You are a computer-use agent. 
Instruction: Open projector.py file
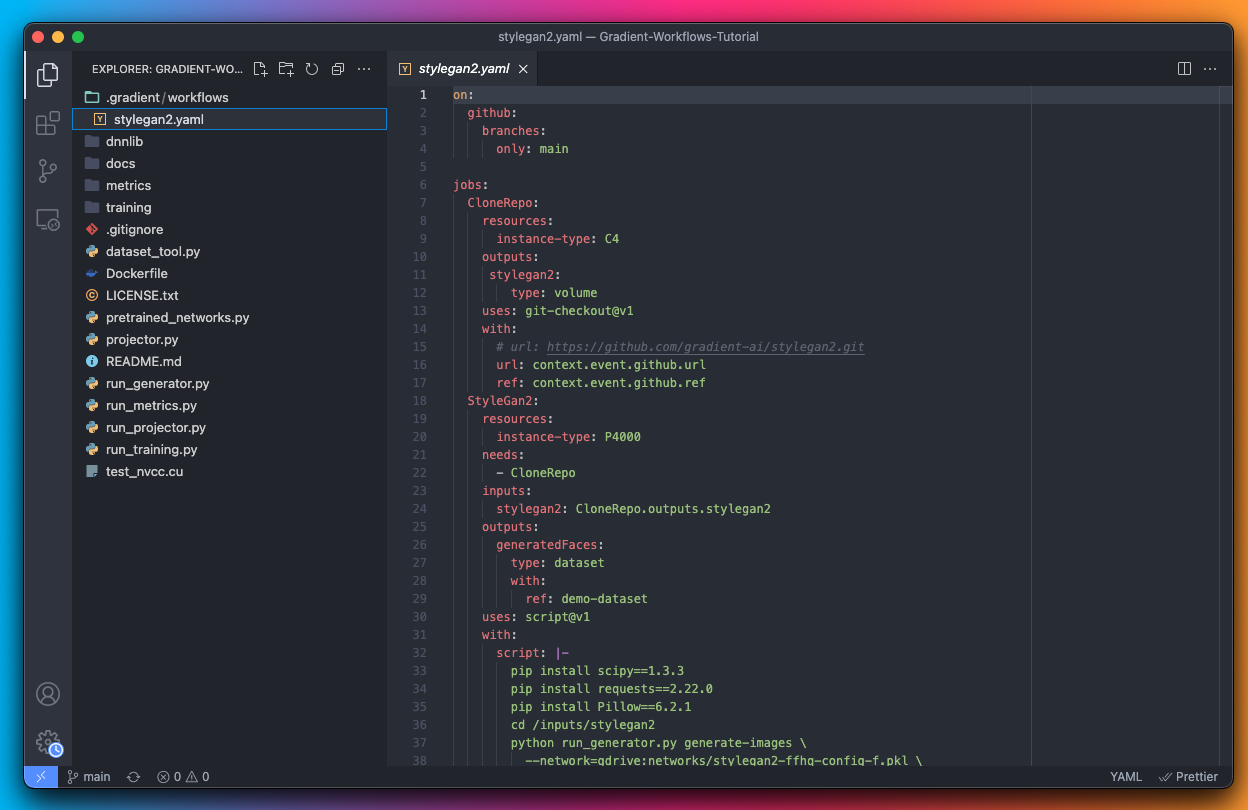click(x=230, y=339)
